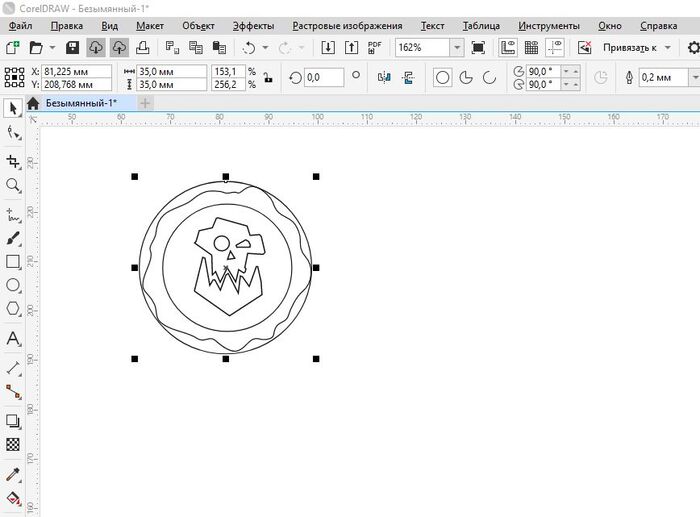Toggle the lock ratio button
Image resolution: width=700 pixels, height=517 pixels.
pyautogui.click(x=267, y=77)
